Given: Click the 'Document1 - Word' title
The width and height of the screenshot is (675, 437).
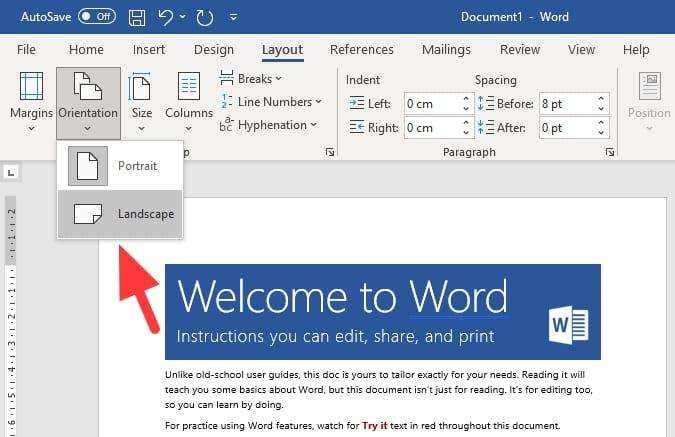Looking at the screenshot, I should [x=514, y=17].
